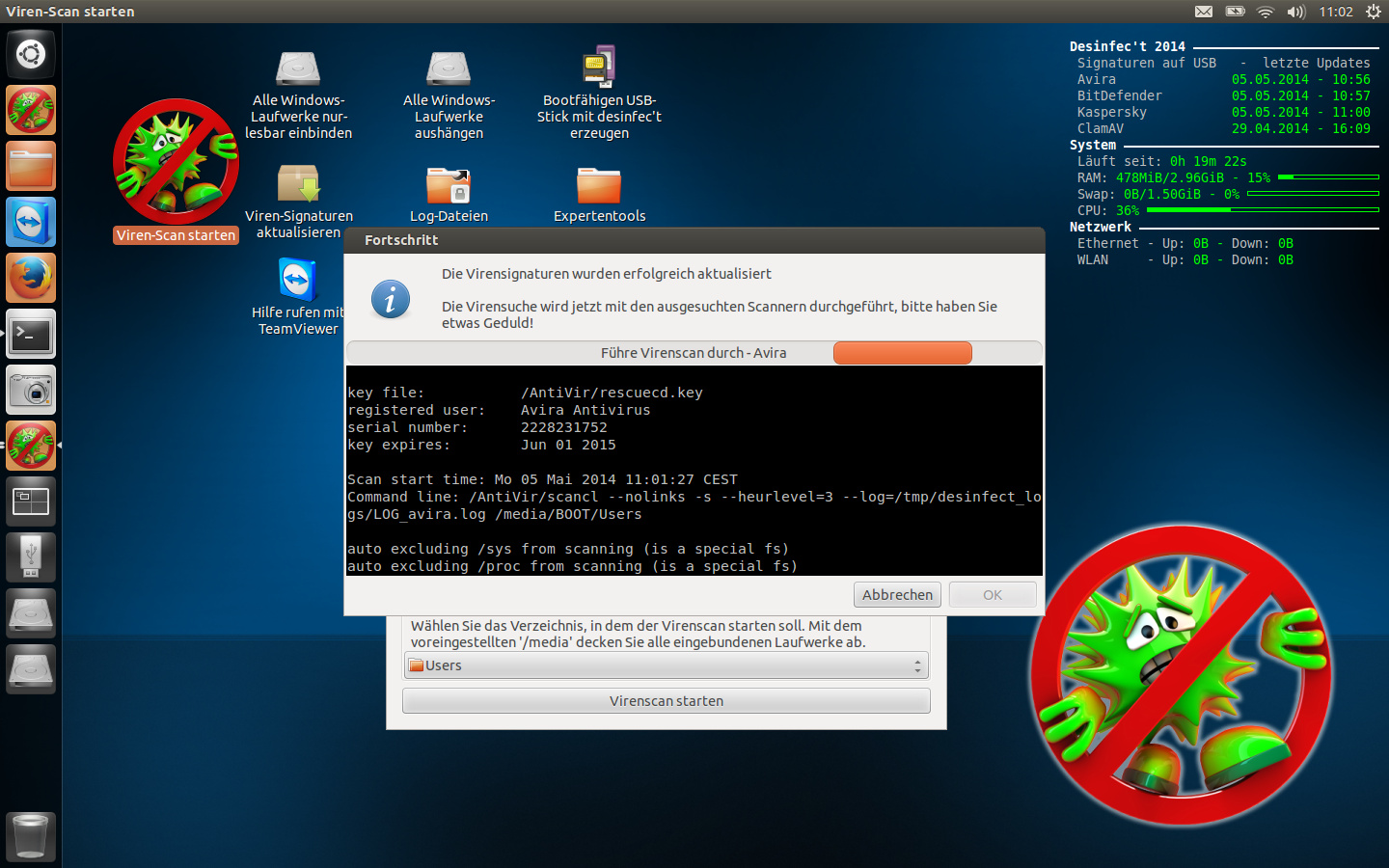Image resolution: width=1389 pixels, height=868 pixels.
Task: Select the 'Log-Dateien' folder icon
Action: coord(449,194)
